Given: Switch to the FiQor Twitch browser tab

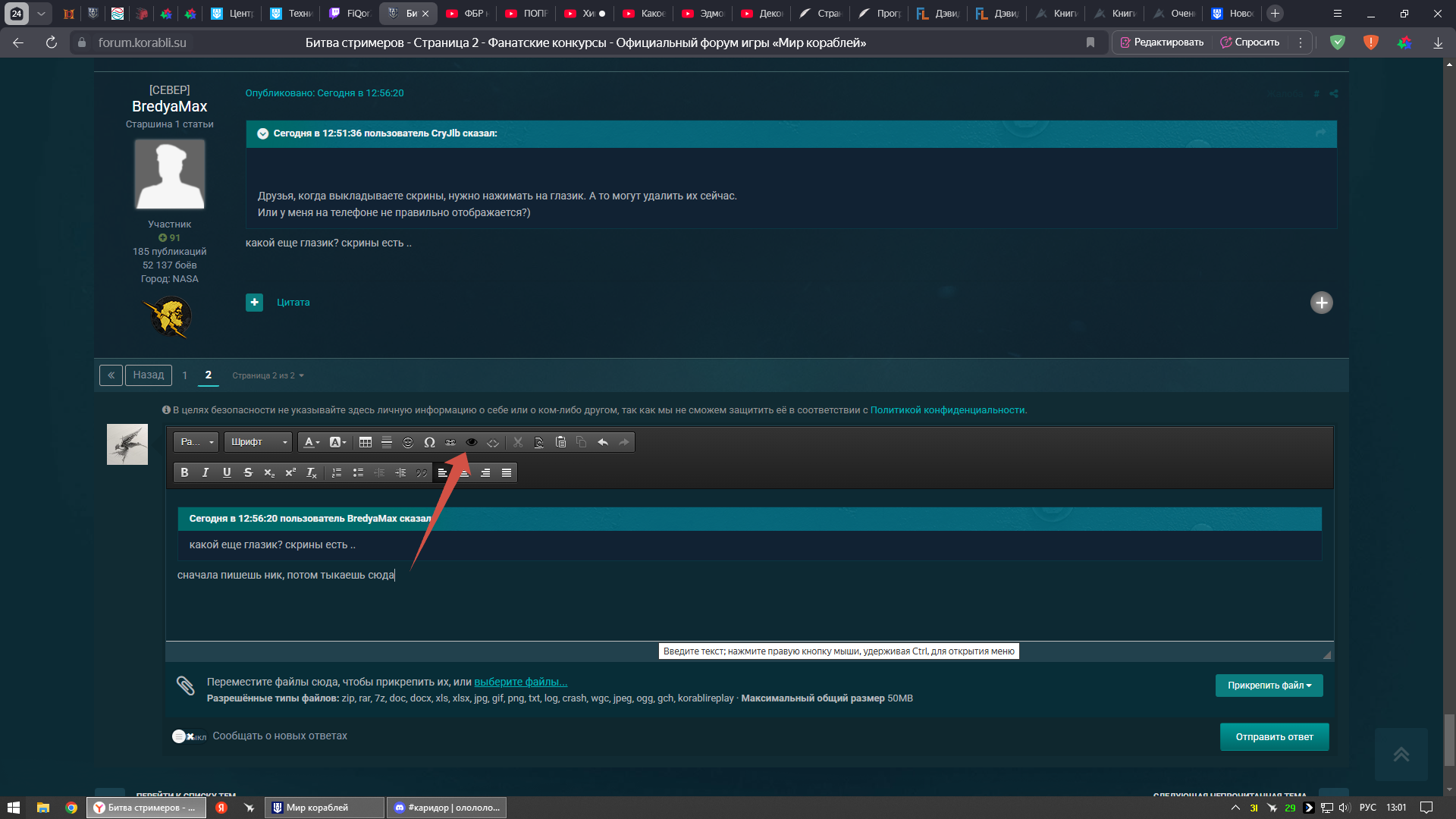Looking at the screenshot, I should (x=350, y=13).
